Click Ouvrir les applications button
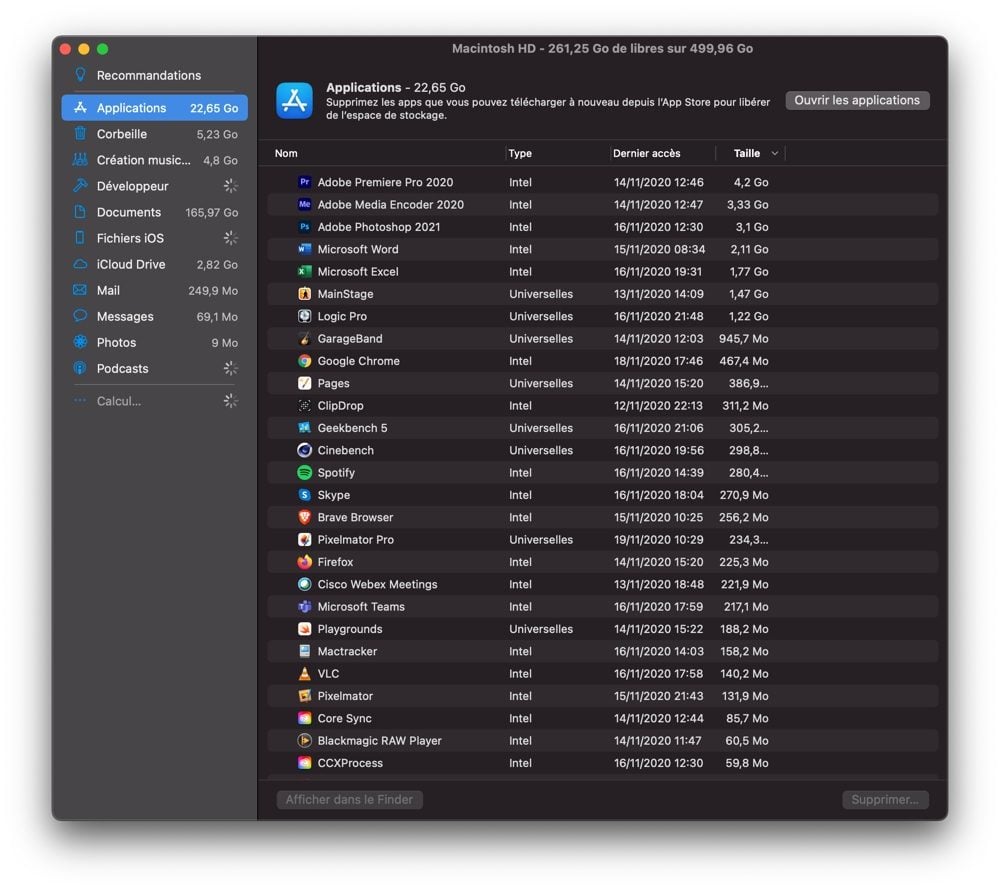This screenshot has height=890, width=1000. (x=857, y=100)
